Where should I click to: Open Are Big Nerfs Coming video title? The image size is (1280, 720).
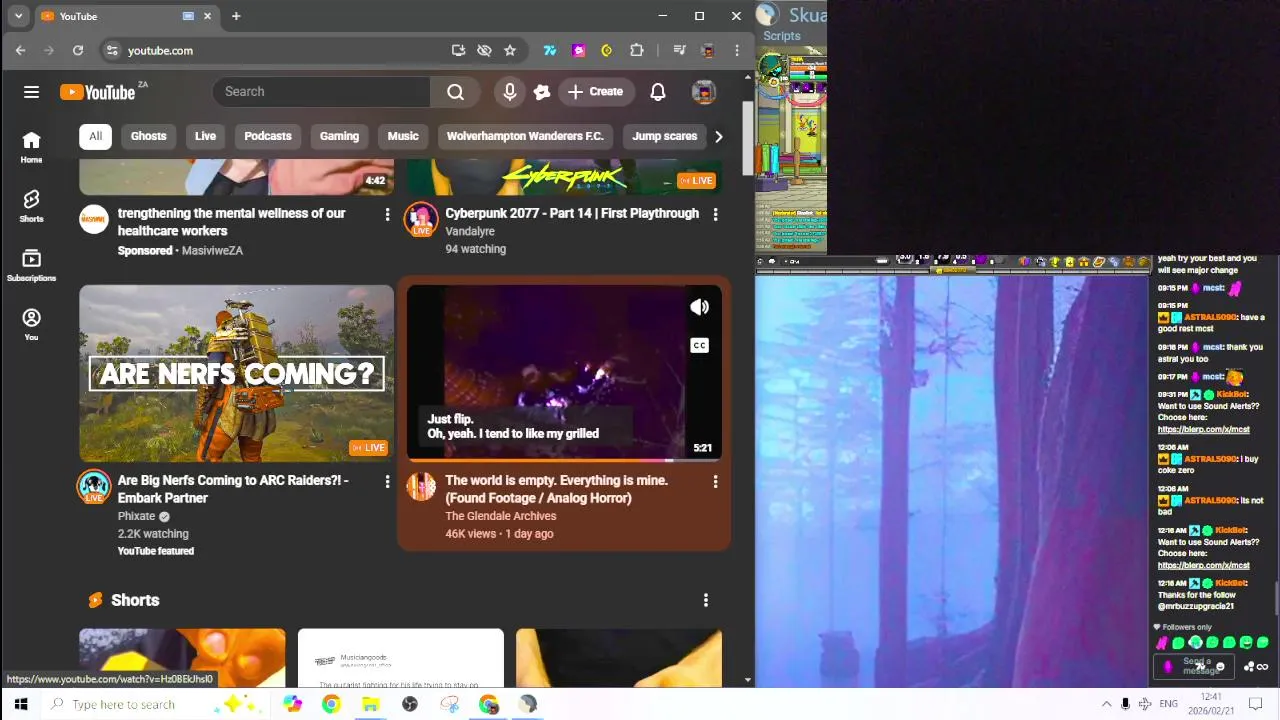pyautogui.click(x=233, y=489)
